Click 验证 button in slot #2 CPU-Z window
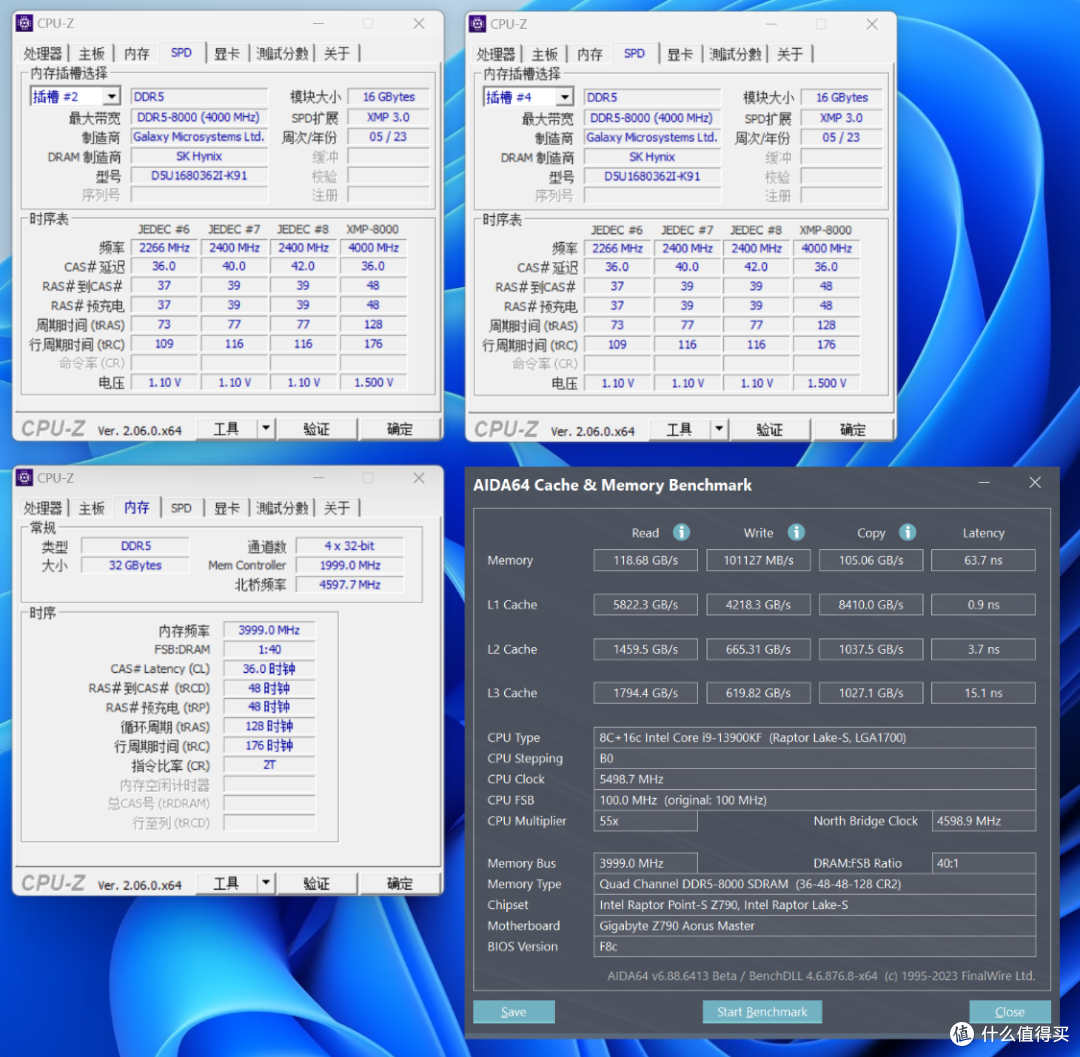This screenshot has height=1057, width=1080. tap(317, 428)
